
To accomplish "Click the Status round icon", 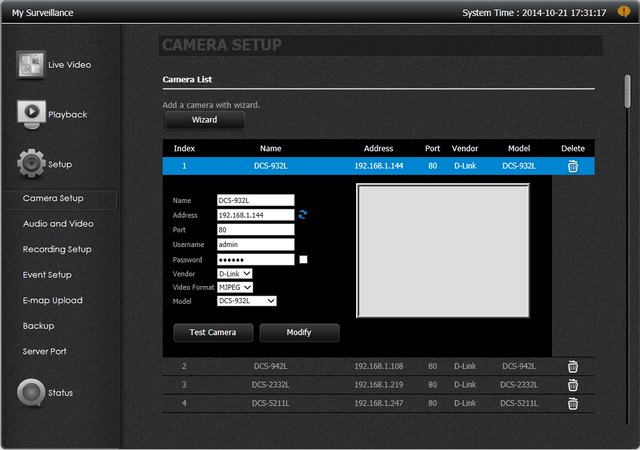I will click(x=31, y=392).
